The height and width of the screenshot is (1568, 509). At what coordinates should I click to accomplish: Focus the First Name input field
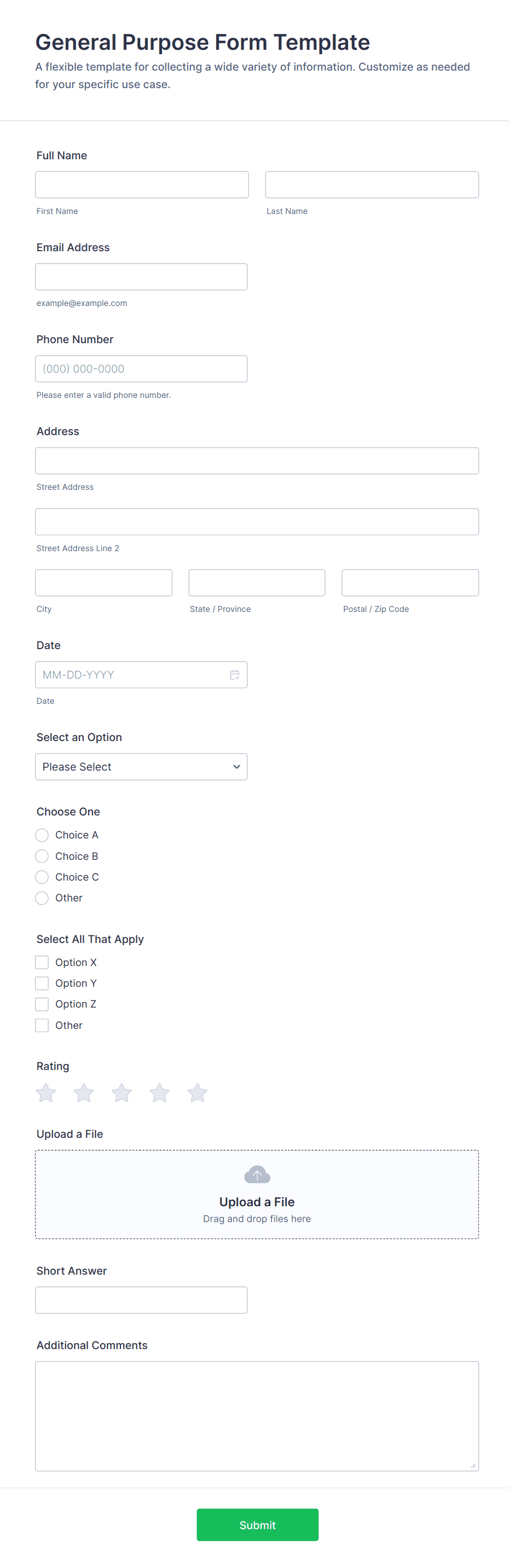pyautogui.click(x=142, y=184)
